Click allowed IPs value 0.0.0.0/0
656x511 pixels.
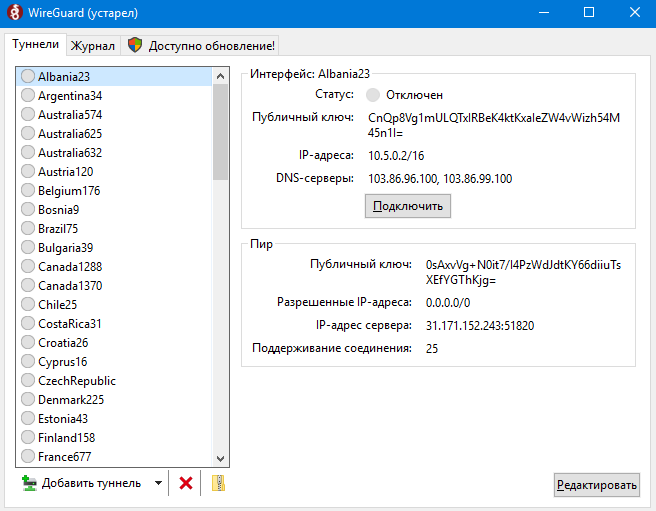point(448,303)
